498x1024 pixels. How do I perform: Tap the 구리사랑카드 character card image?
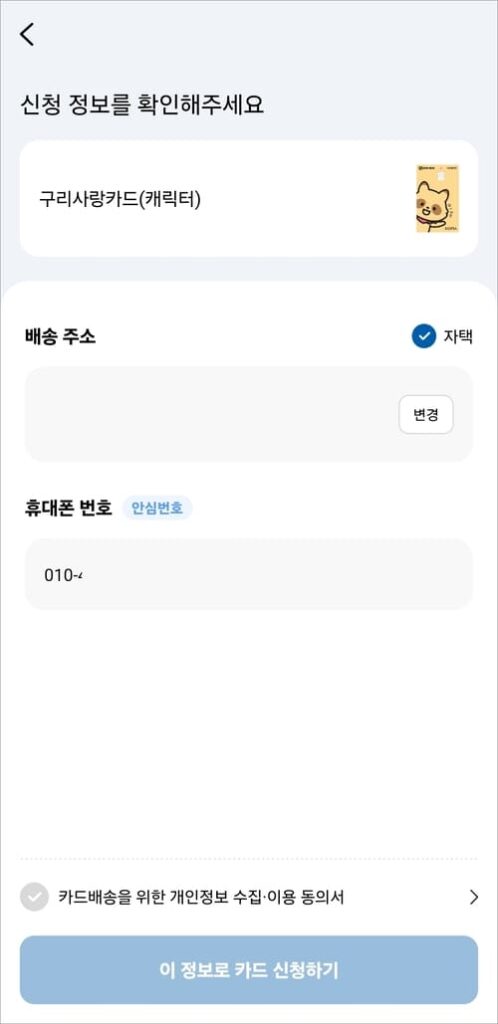pos(437,199)
